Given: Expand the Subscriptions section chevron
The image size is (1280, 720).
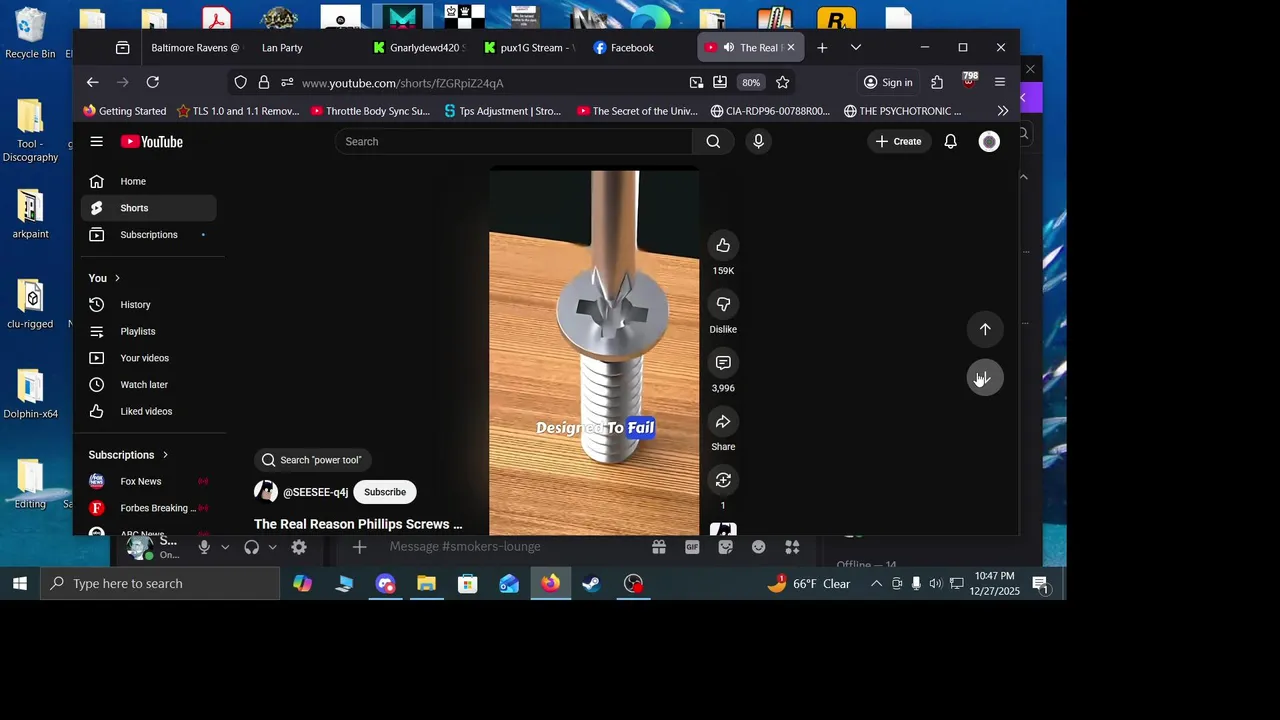Looking at the screenshot, I should [x=165, y=455].
